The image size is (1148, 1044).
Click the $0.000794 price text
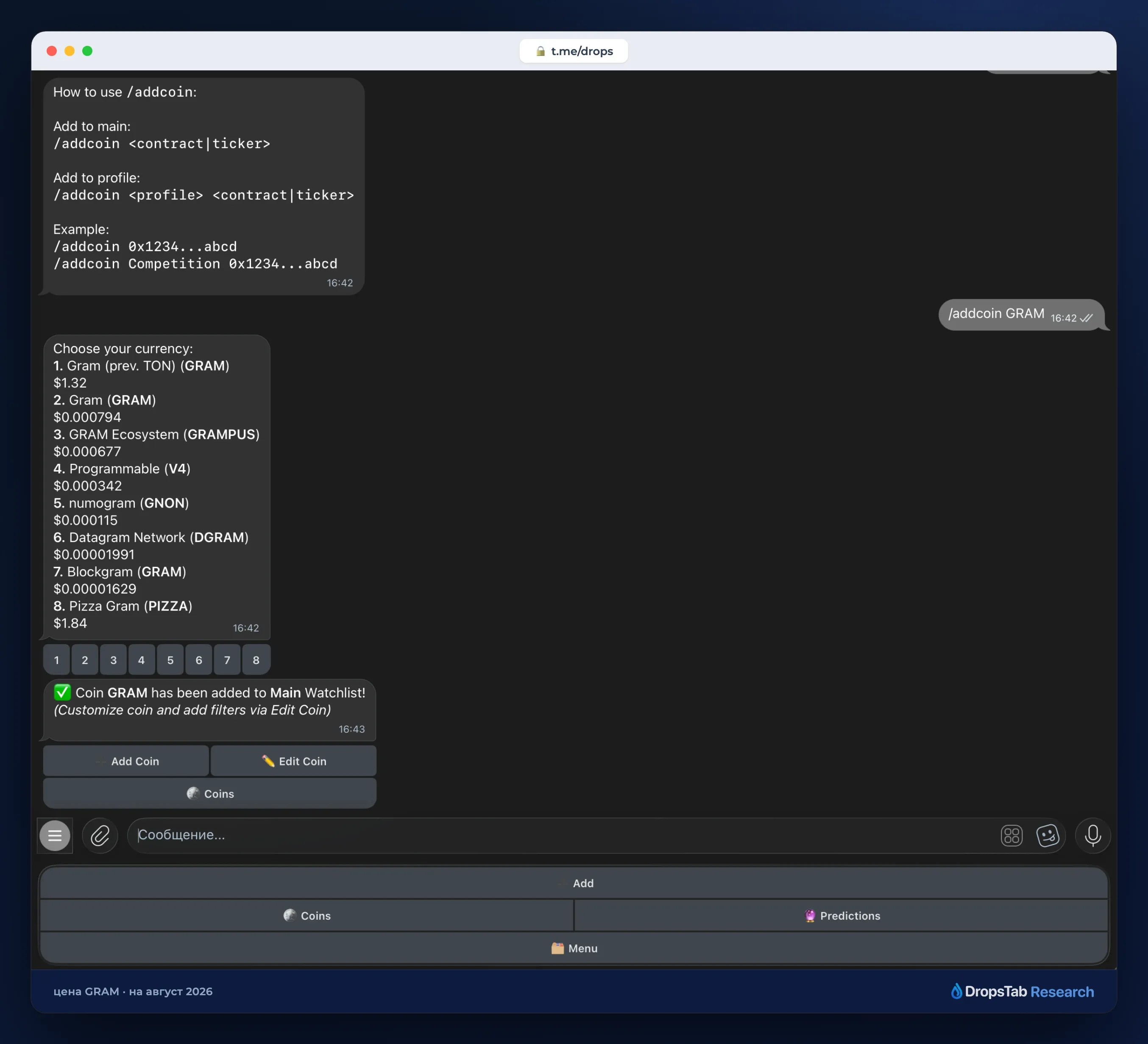point(87,417)
